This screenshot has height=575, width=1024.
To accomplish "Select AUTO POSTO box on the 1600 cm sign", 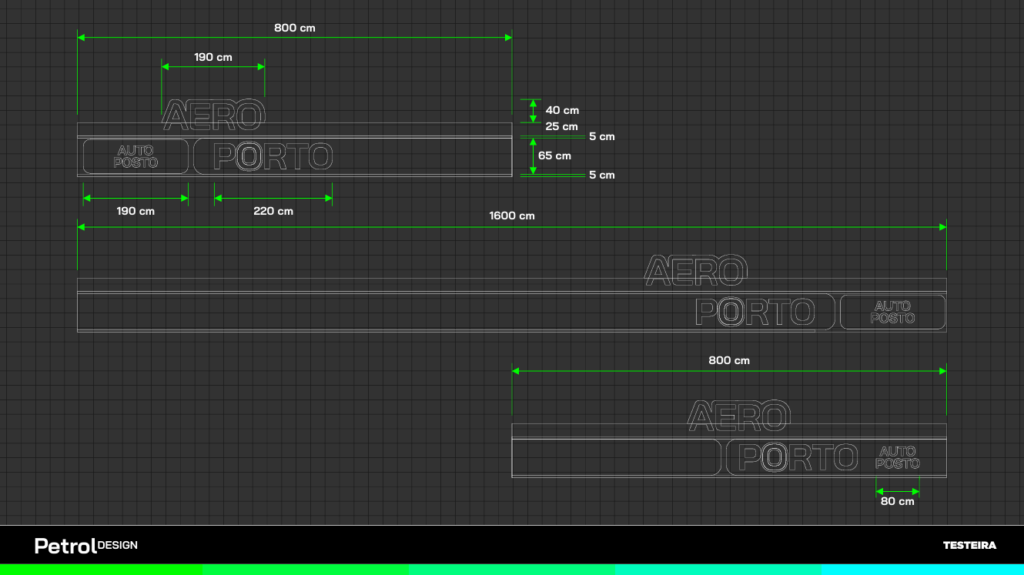I will tap(892, 312).
